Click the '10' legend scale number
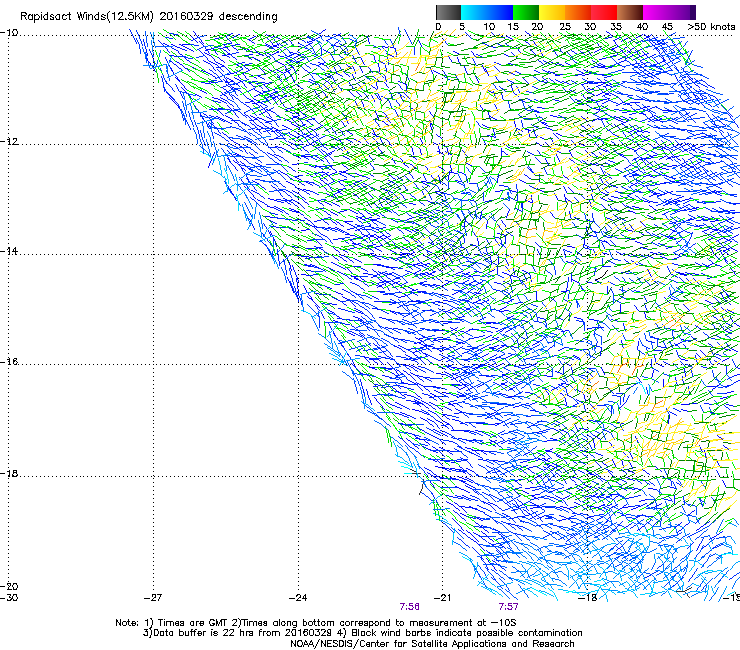 [x=489, y=27]
